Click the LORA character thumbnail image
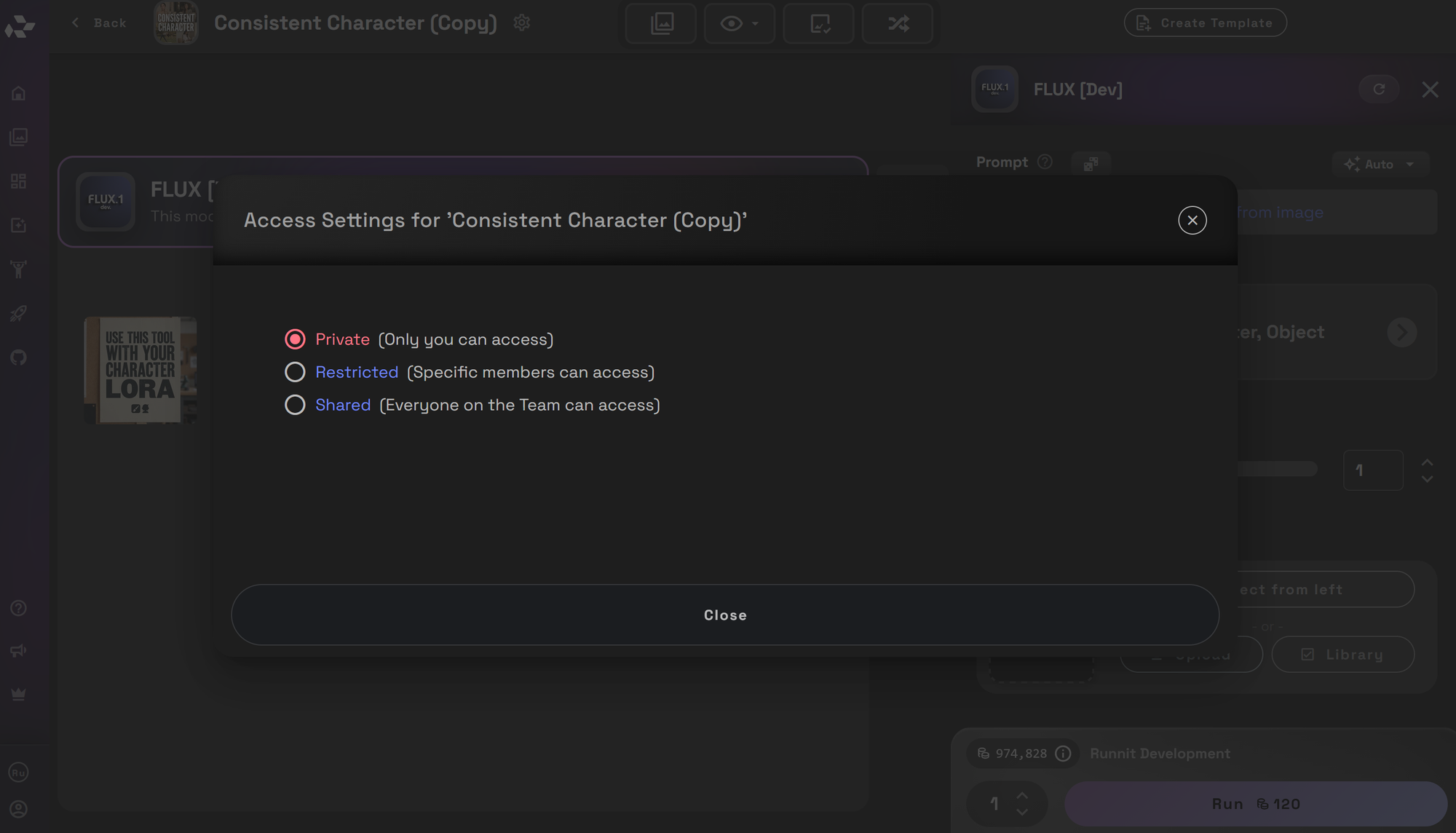This screenshot has height=833, width=1456. coord(141,370)
